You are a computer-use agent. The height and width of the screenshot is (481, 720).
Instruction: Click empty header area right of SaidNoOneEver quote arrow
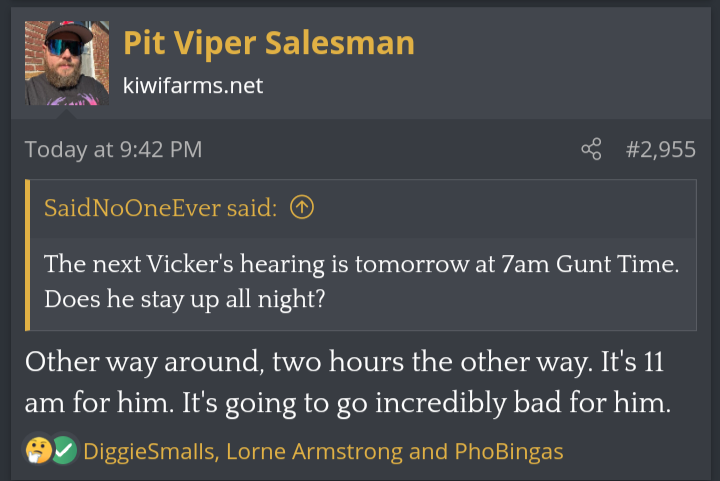pos(505,208)
